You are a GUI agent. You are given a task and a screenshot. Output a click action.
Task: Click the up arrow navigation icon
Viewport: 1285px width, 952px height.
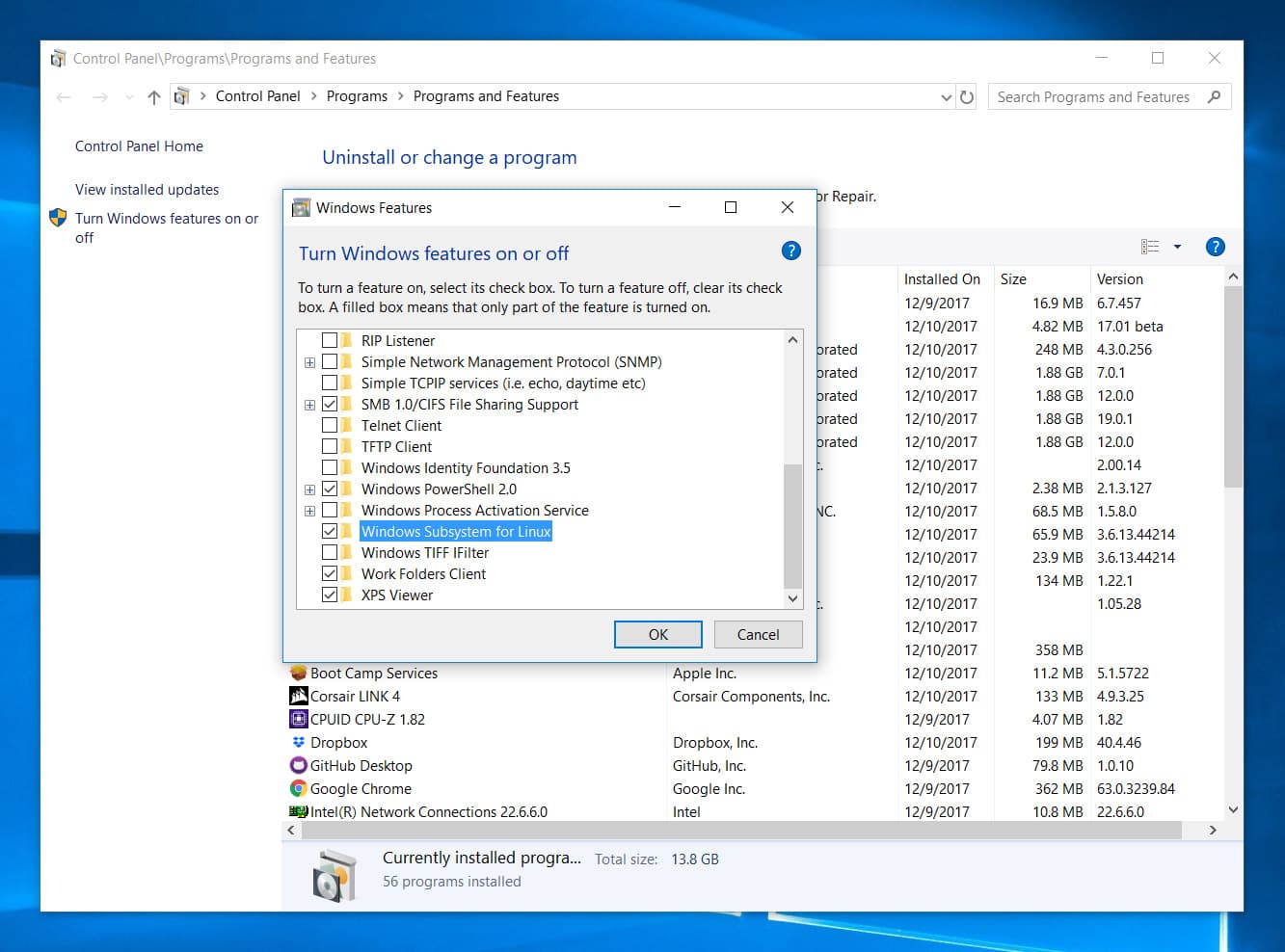154,96
